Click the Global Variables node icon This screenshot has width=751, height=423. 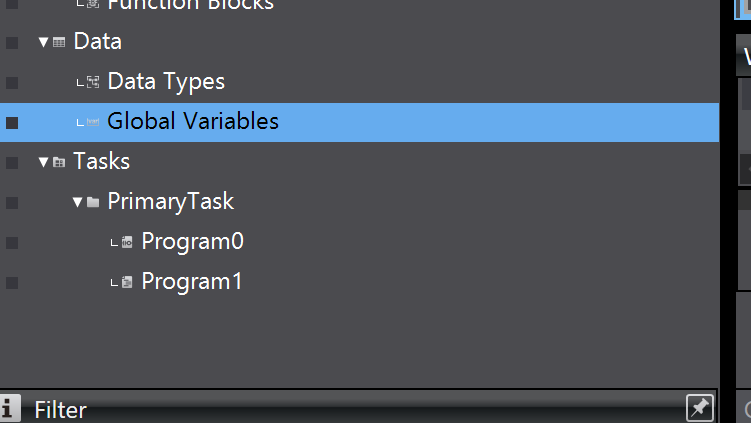point(93,122)
